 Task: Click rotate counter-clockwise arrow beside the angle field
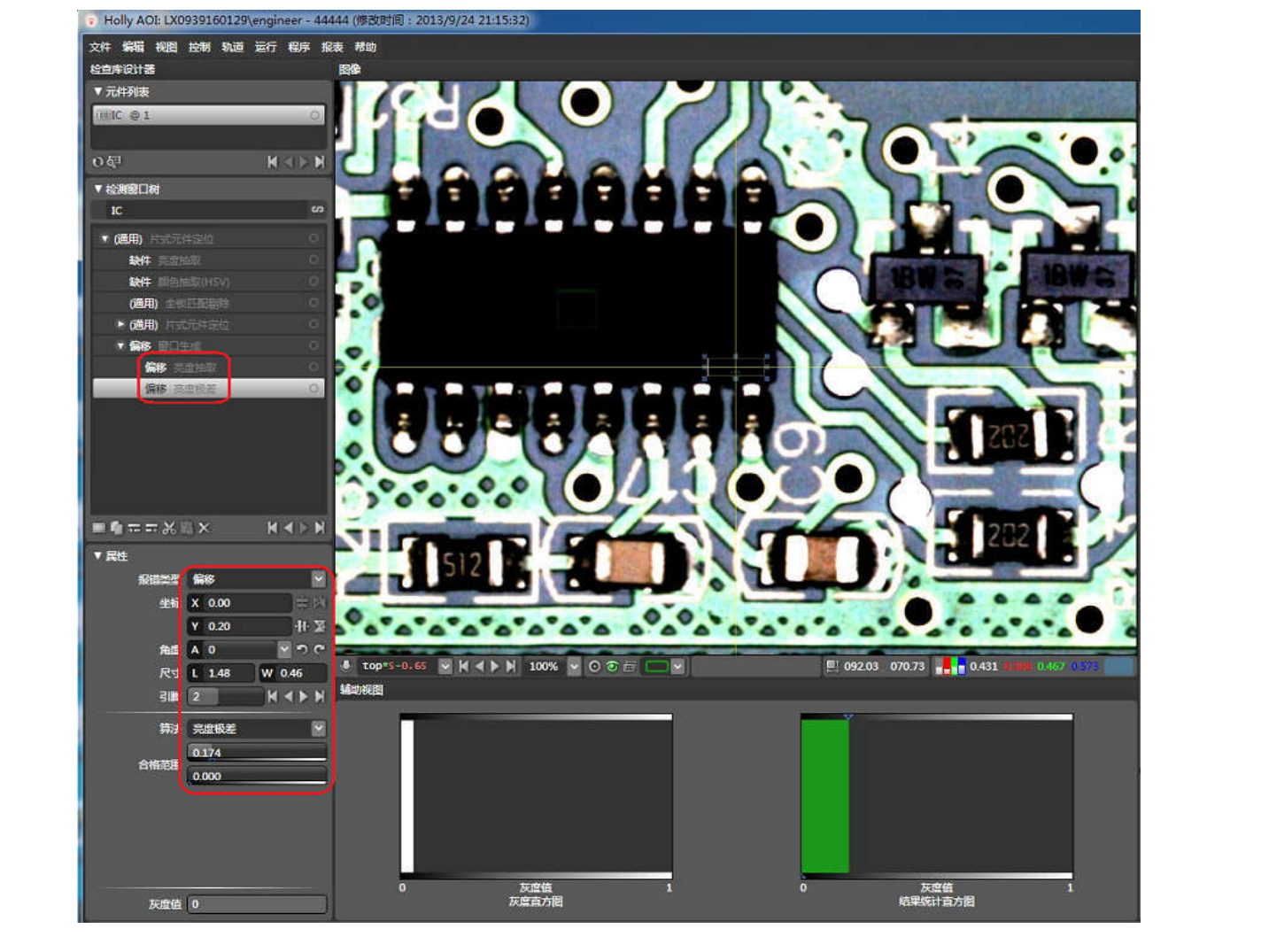(302, 649)
